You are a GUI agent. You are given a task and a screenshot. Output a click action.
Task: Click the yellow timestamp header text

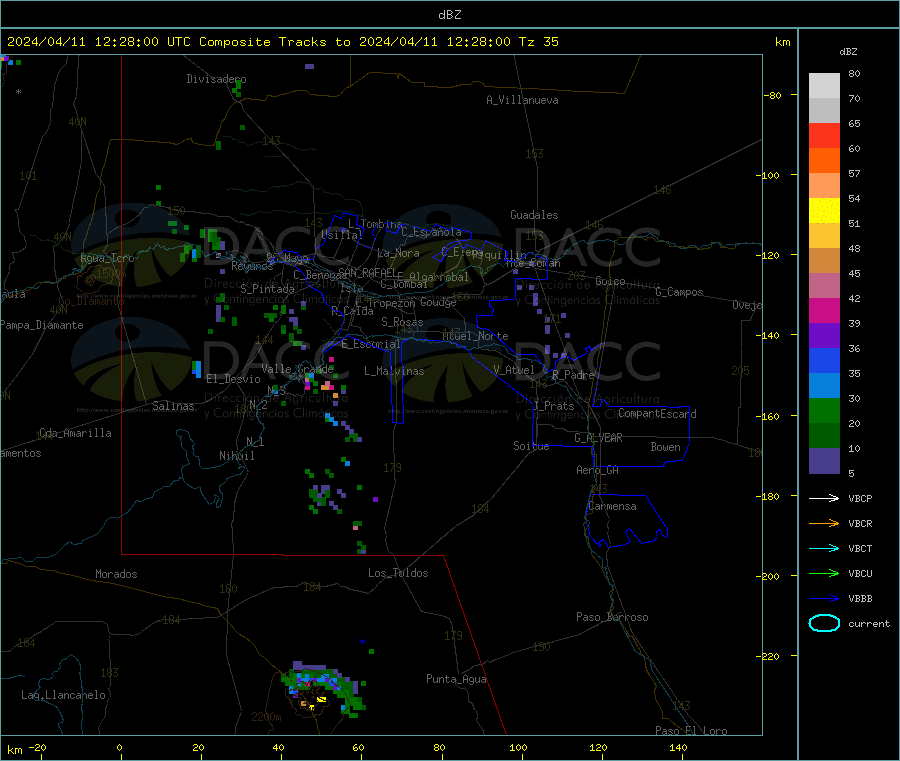[282, 42]
